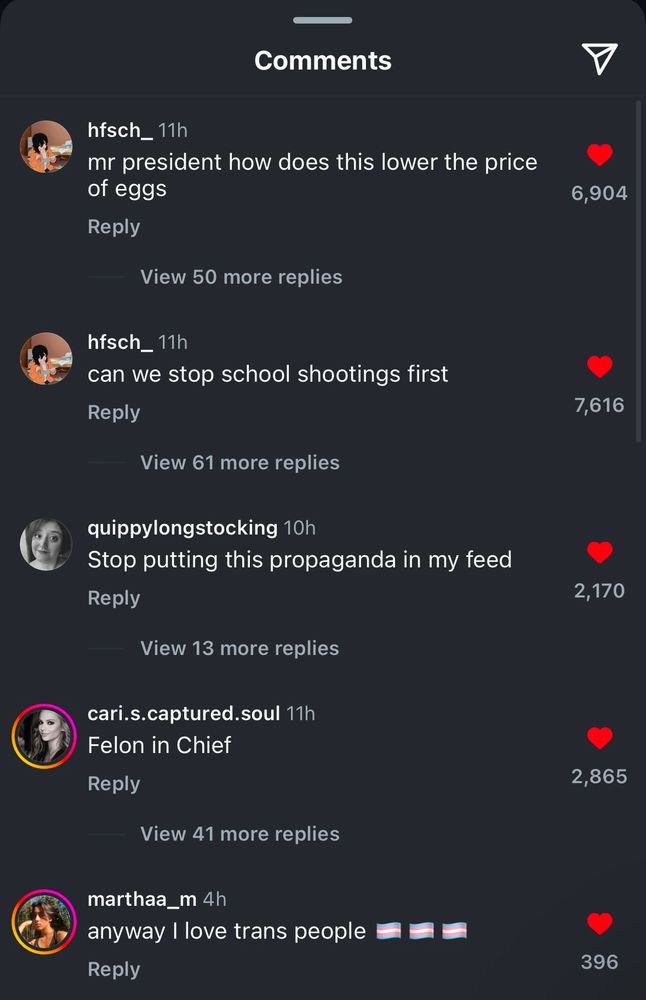Reply to Felon in Chief comment
The width and height of the screenshot is (646, 1000).
coord(114,784)
